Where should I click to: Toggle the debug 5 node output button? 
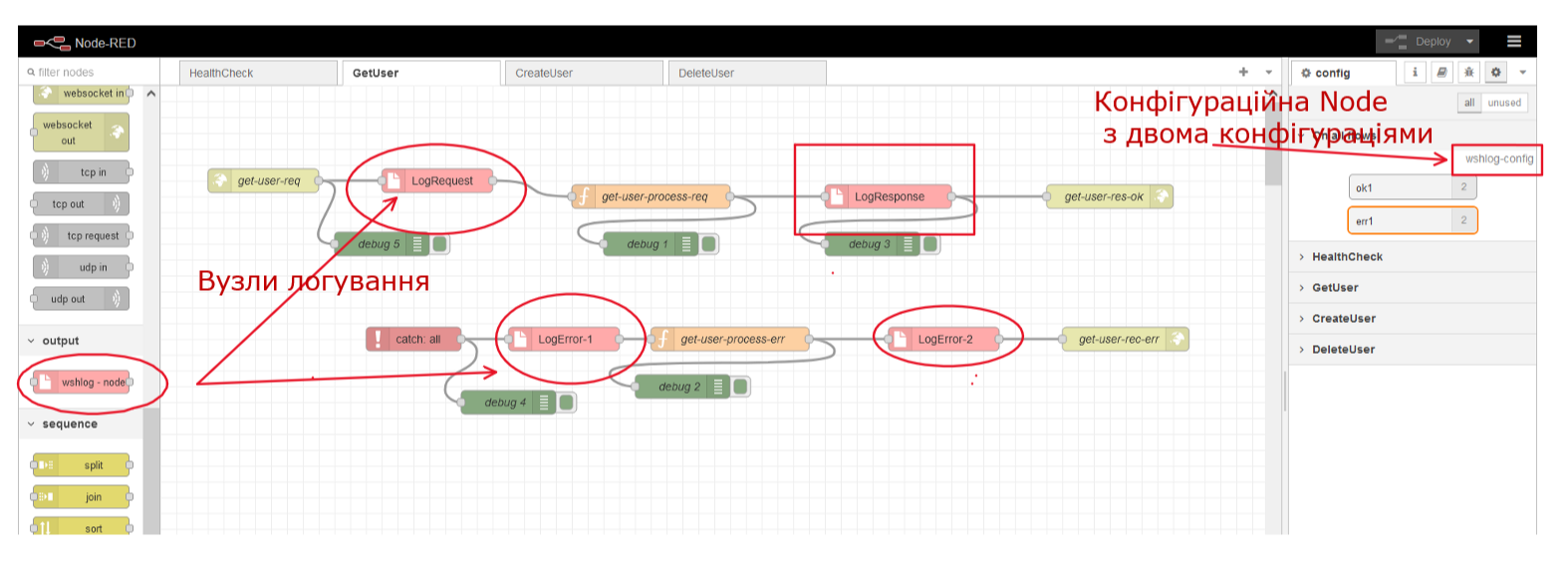[440, 244]
